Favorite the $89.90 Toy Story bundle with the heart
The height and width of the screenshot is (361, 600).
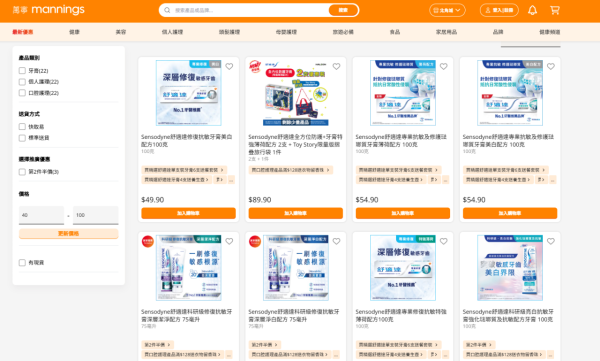pyautogui.click(x=336, y=66)
